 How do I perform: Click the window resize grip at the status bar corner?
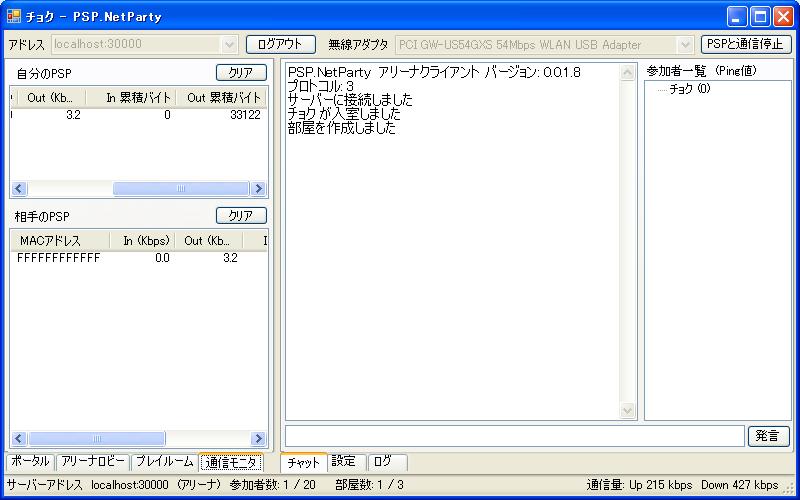pyautogui.click(x=790, y=488)
